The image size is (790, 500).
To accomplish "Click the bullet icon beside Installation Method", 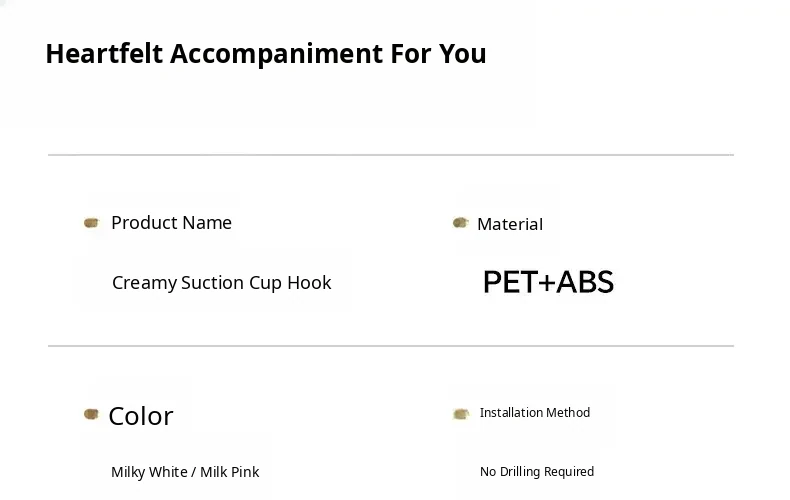I will point(461,413).
